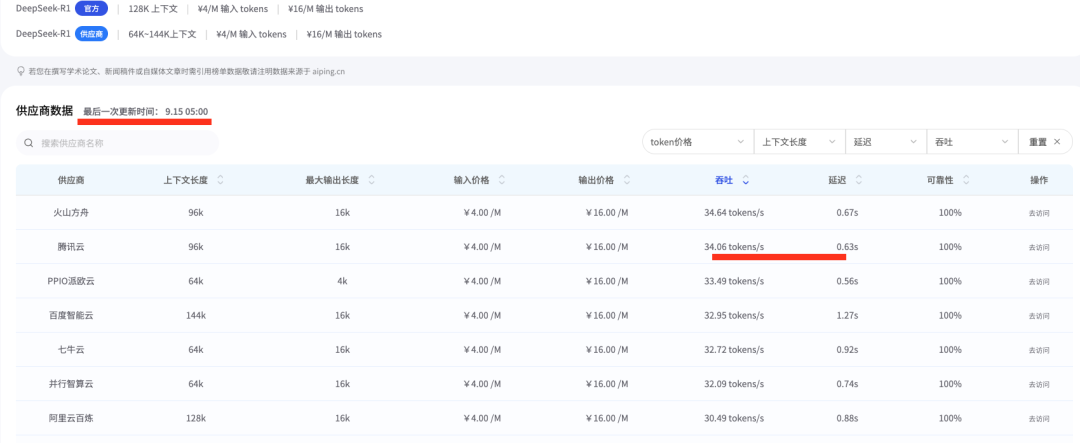Click the 128K 上下文 spec text
1080x443 pixels.
[152, 10]
